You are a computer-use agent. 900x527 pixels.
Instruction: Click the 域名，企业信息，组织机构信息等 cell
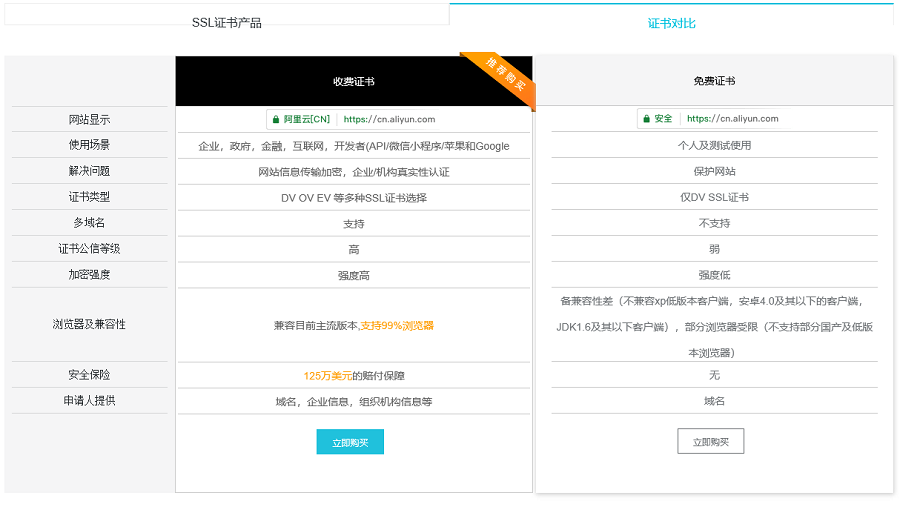pyautogui.click(x=354, y=402)
